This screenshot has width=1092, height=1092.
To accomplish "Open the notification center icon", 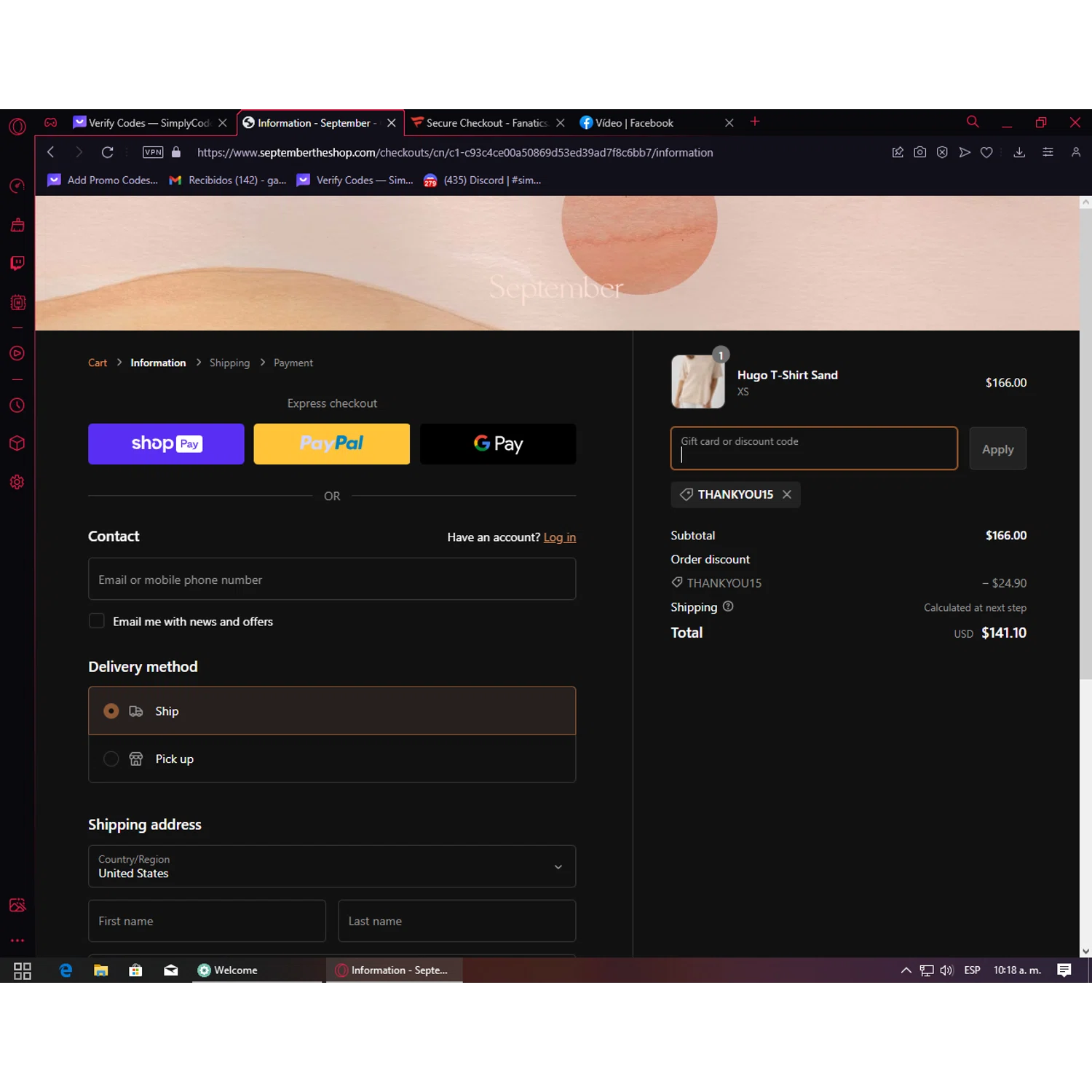I will click(x=1064, y=970).
